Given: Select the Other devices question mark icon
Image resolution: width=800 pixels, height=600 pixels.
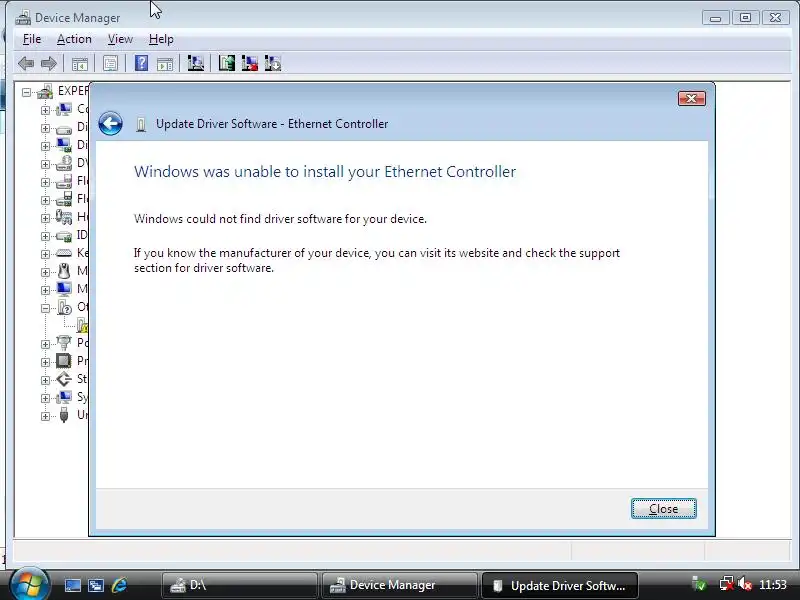Looking at the screenshot, I should pos(64,307).
